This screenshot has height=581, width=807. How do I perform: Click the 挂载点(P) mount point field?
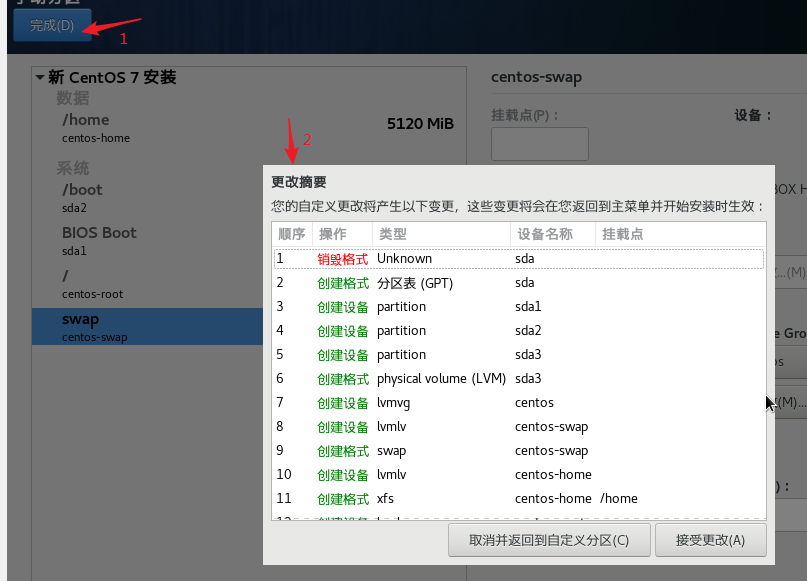(540, 144)
